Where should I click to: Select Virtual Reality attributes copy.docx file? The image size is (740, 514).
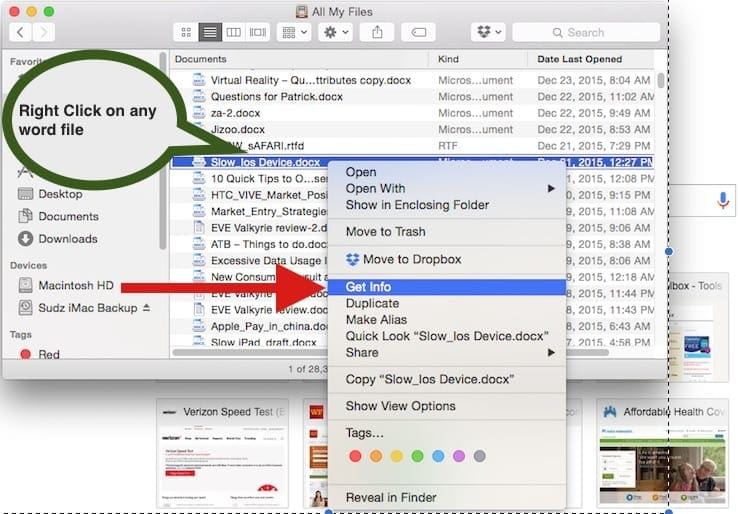pos(311,80)
